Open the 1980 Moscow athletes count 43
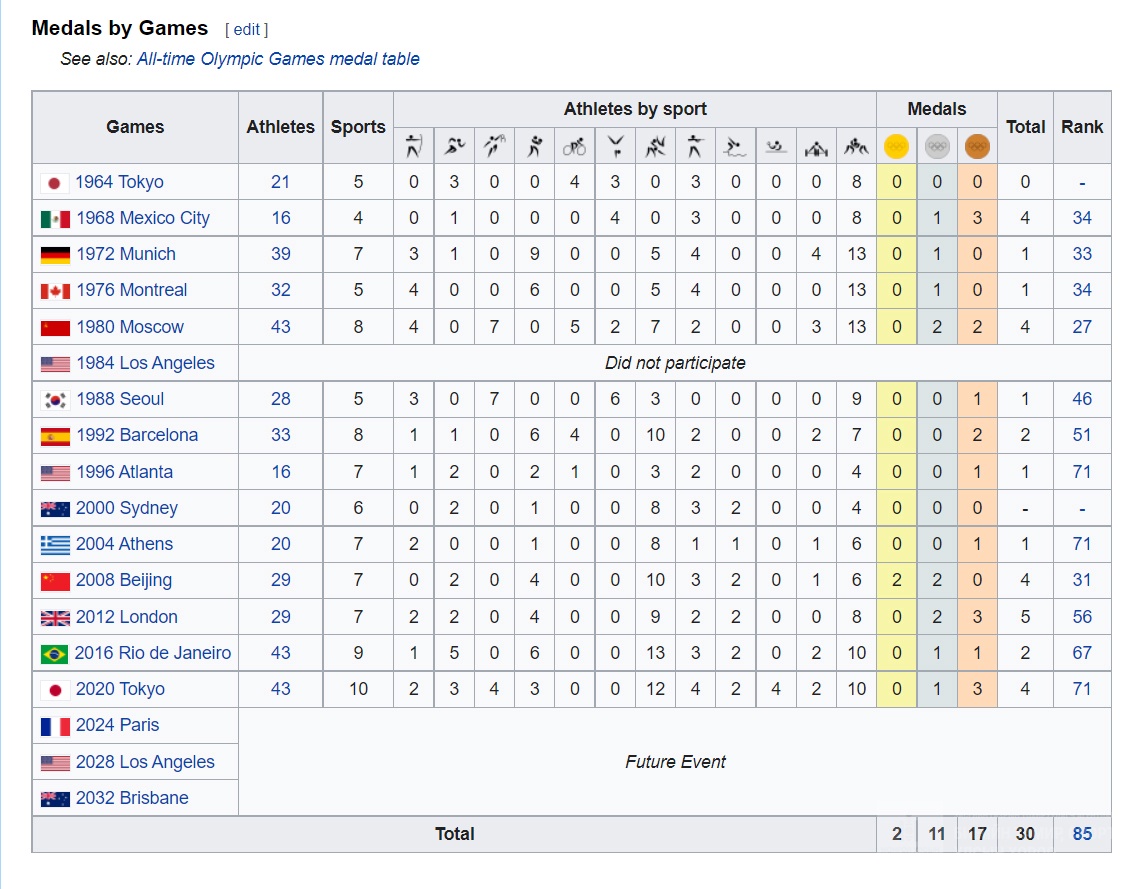 (x=281, y=327)
